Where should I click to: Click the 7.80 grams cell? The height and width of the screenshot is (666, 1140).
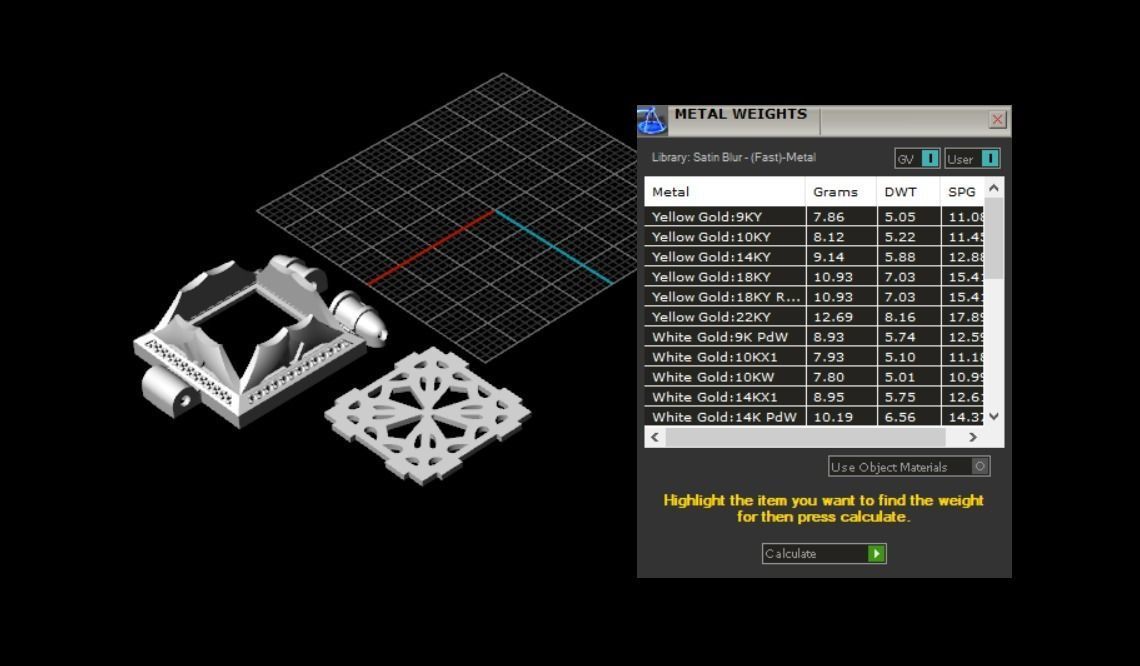(x=842, y=377)
